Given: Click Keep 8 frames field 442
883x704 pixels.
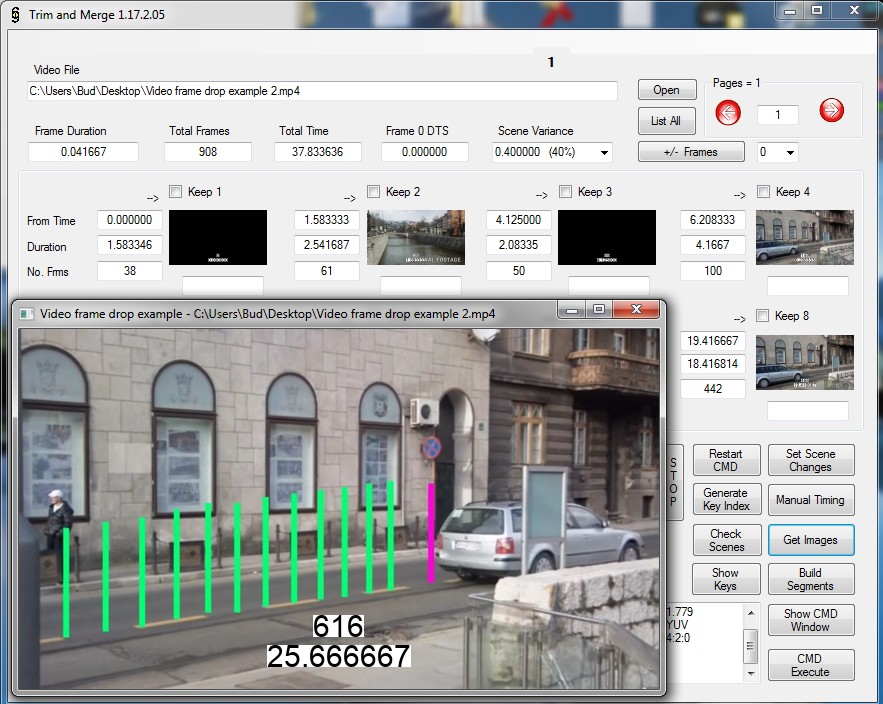Looking at the screenshot, I should tap(713, 389).
